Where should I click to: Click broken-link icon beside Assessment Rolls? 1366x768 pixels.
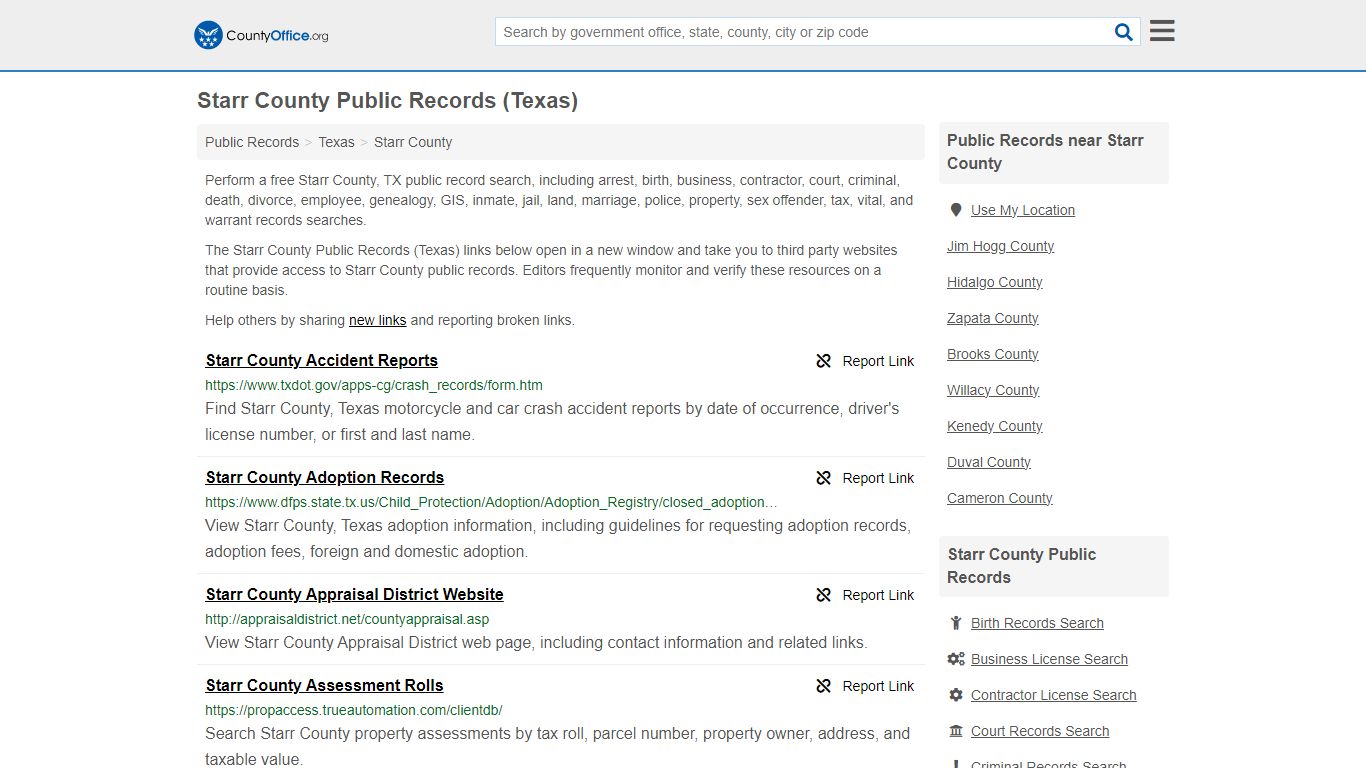pyautogui.click(x=823, y=686)
